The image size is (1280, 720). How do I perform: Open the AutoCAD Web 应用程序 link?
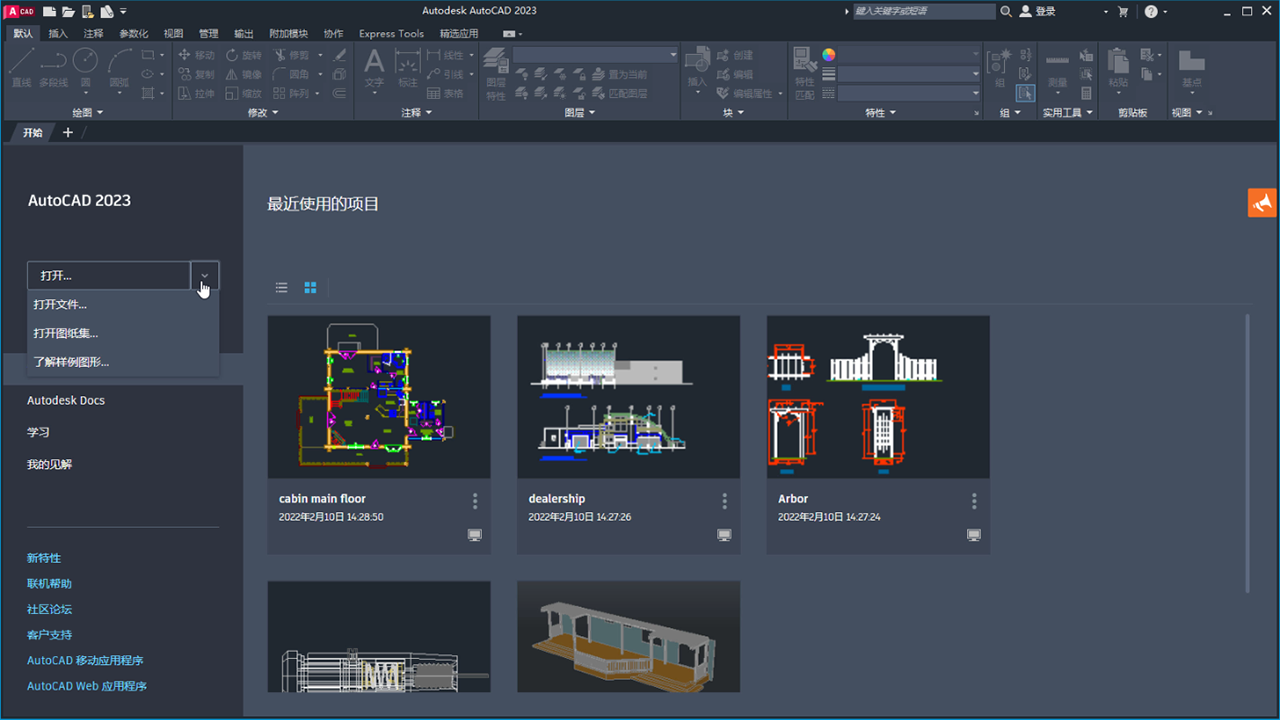coord(87,686)
